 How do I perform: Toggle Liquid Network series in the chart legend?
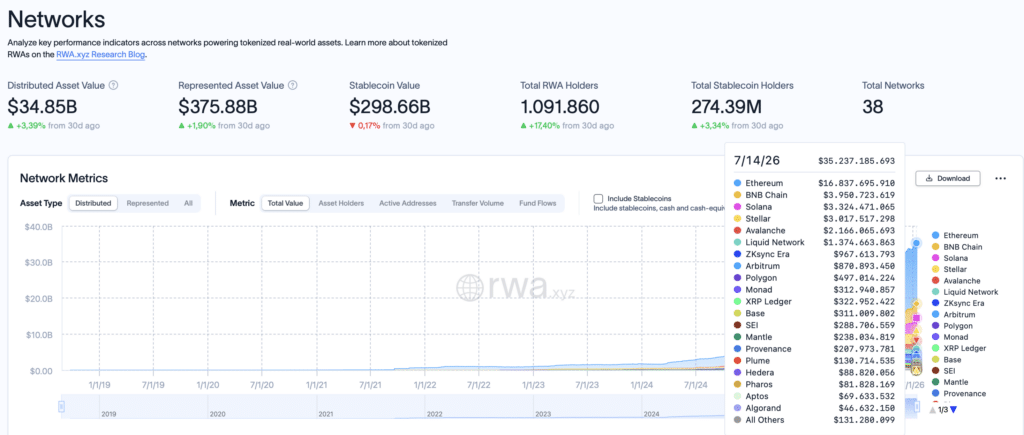click(x=965, y=292)
